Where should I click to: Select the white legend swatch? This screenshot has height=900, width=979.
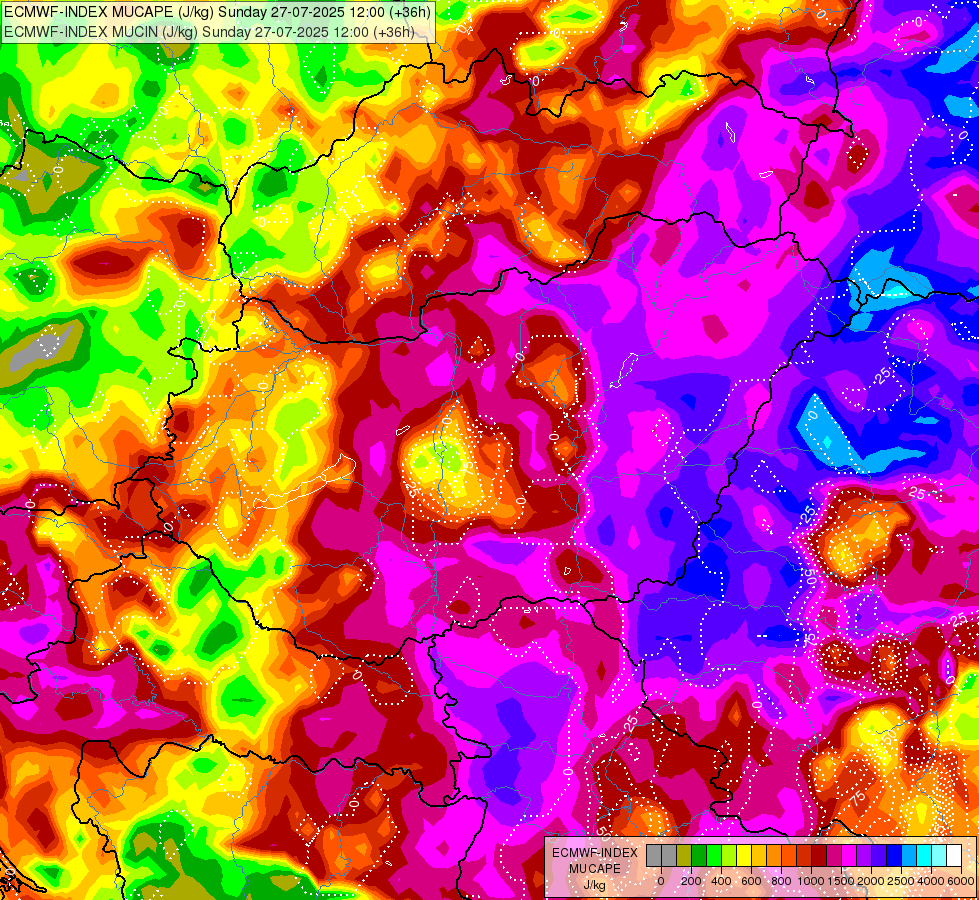(955, 856)
